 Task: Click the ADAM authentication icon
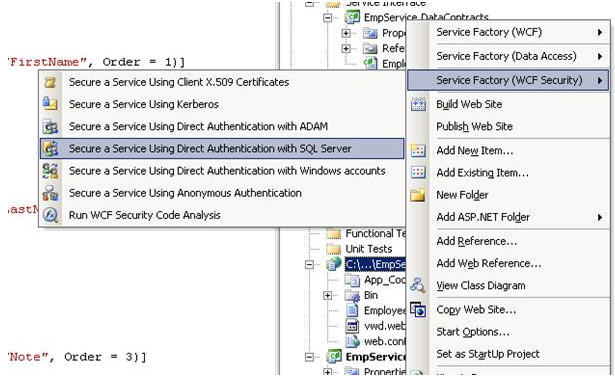50,127
